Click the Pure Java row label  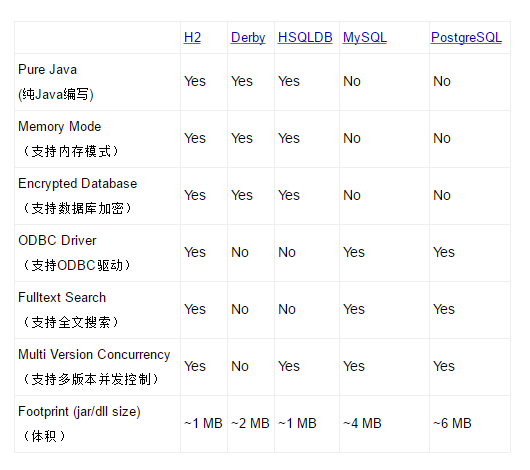47,69
